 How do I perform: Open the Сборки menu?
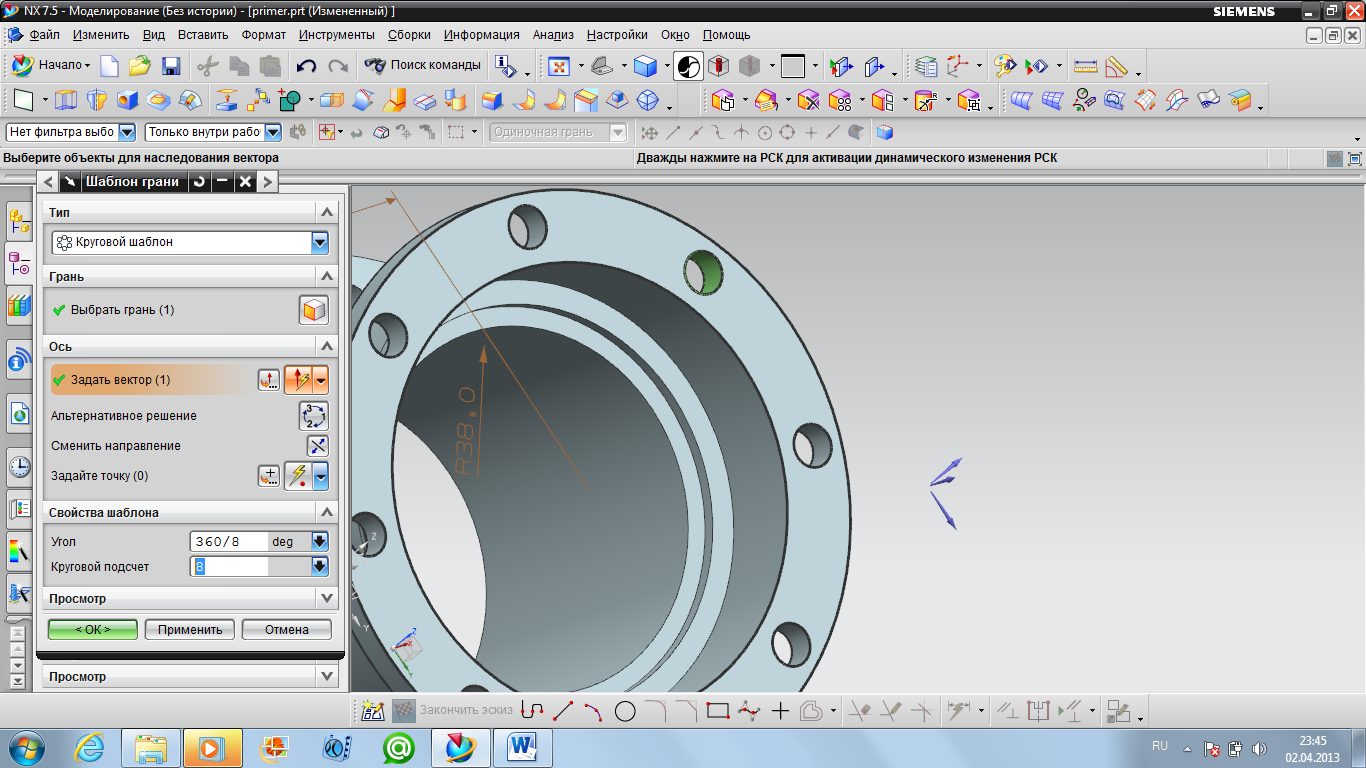pyautogui.click(x=409, y=34)
